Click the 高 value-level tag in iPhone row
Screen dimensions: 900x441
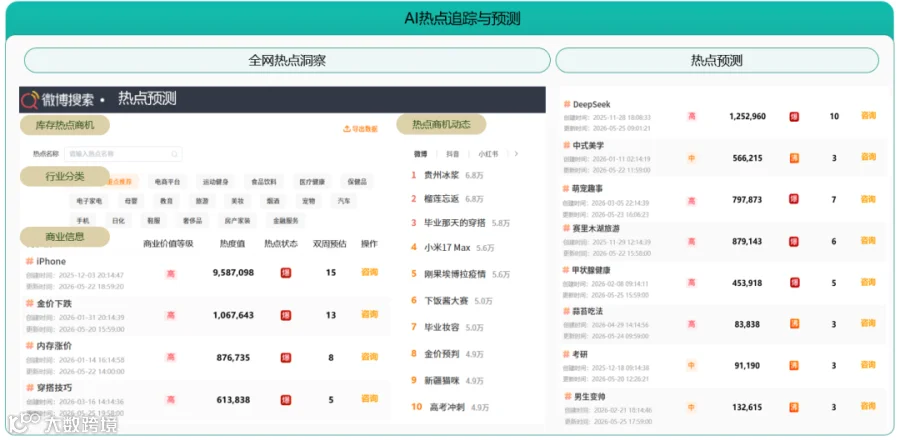click(170, 274)
